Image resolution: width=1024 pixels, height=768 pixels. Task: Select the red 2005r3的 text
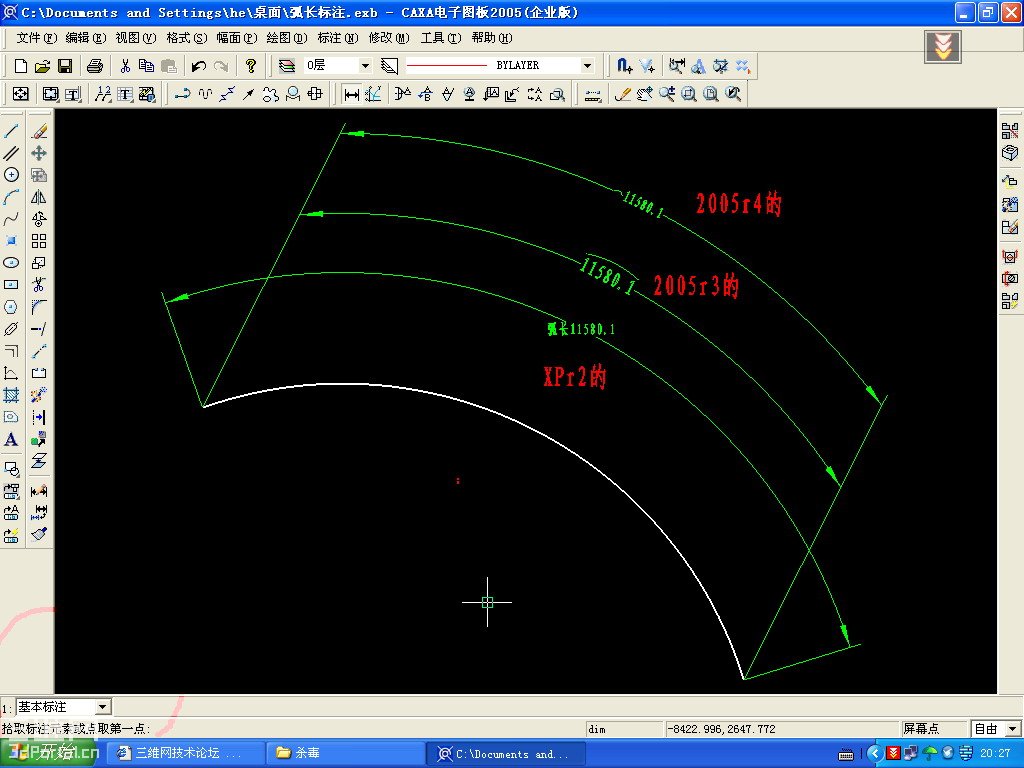(696, 285)
